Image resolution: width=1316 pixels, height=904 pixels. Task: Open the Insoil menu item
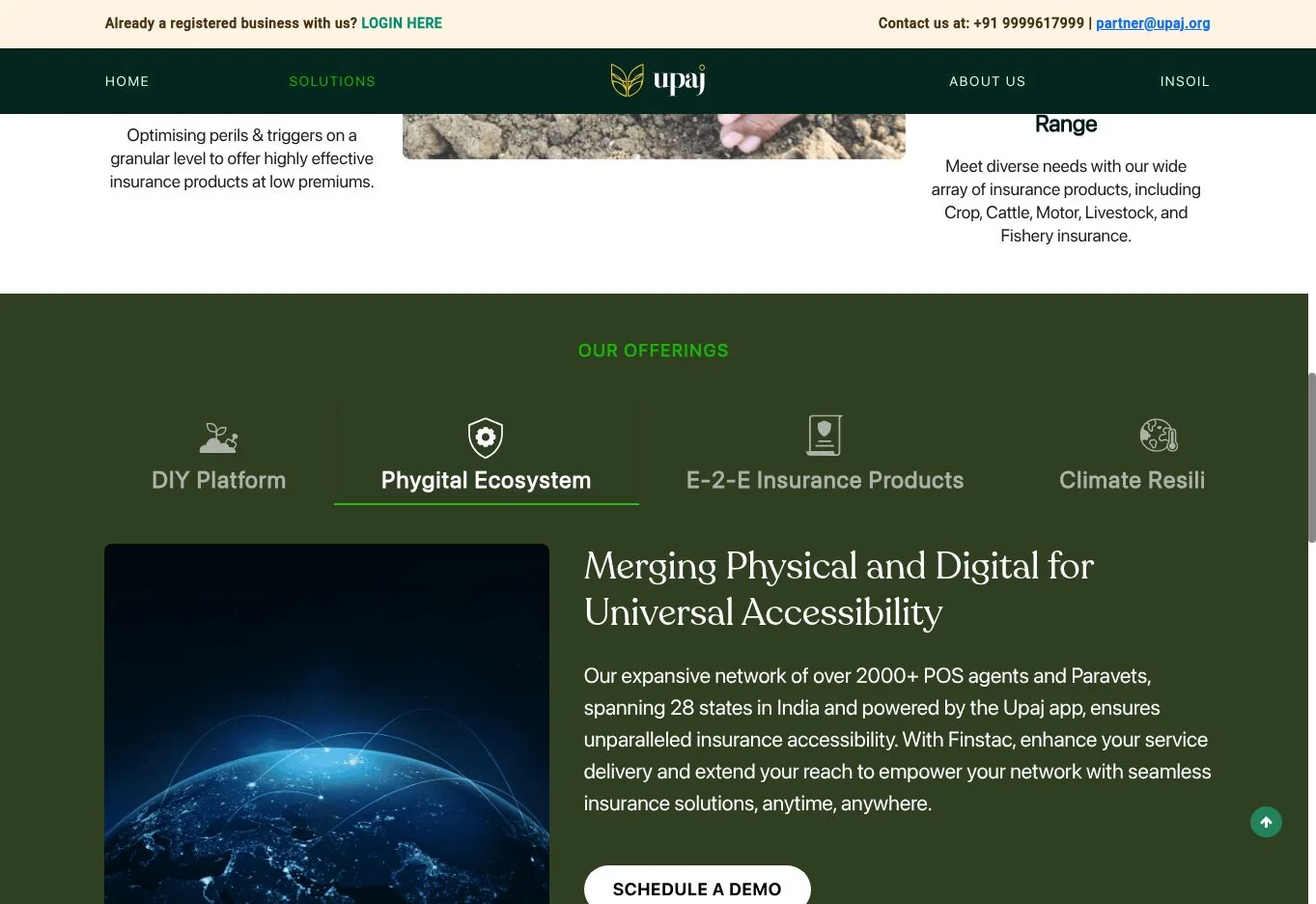coord(1185,81)
